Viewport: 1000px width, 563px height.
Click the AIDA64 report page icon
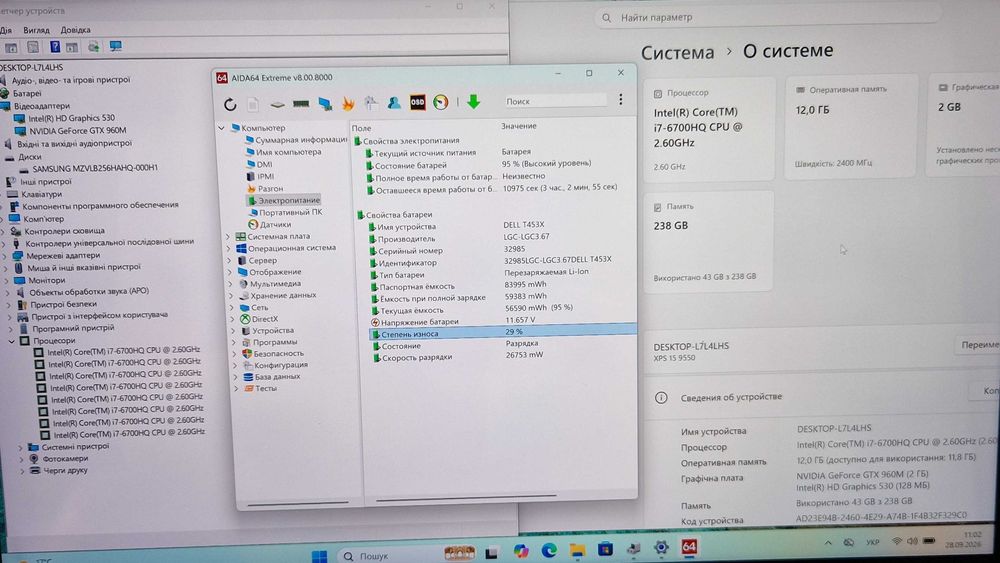pyautogui.click(x=253, y=104)
